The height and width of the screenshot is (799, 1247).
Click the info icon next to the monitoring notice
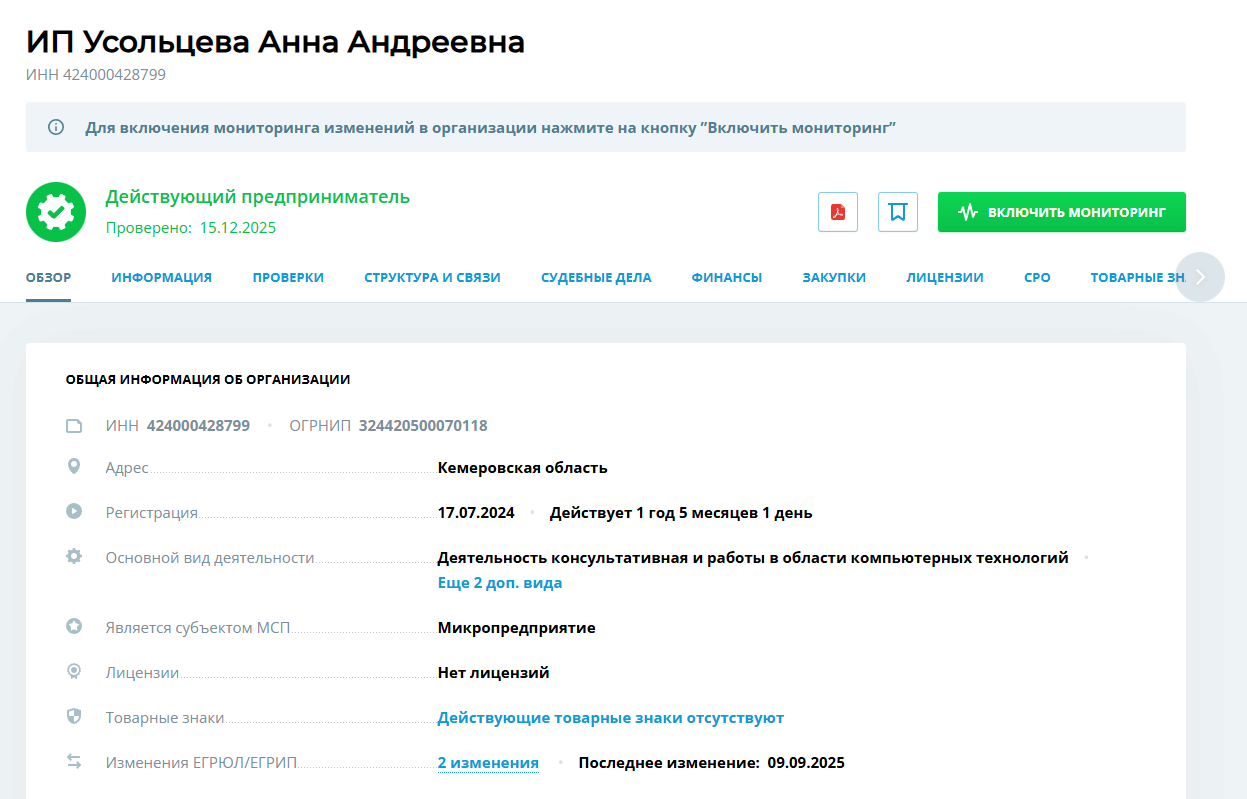(x=55, y=127)
